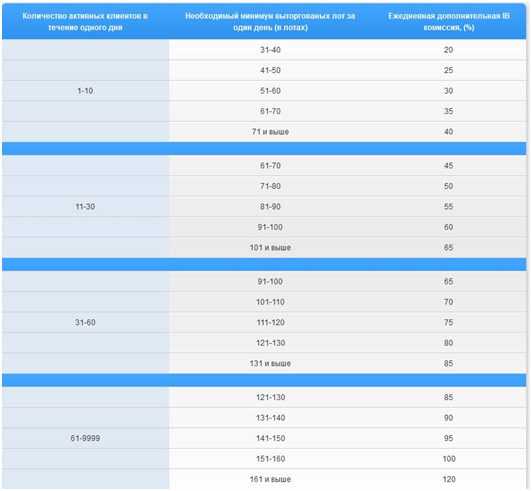
Task: Select the 31-60 active clients cell
Action: pos(85,322)
